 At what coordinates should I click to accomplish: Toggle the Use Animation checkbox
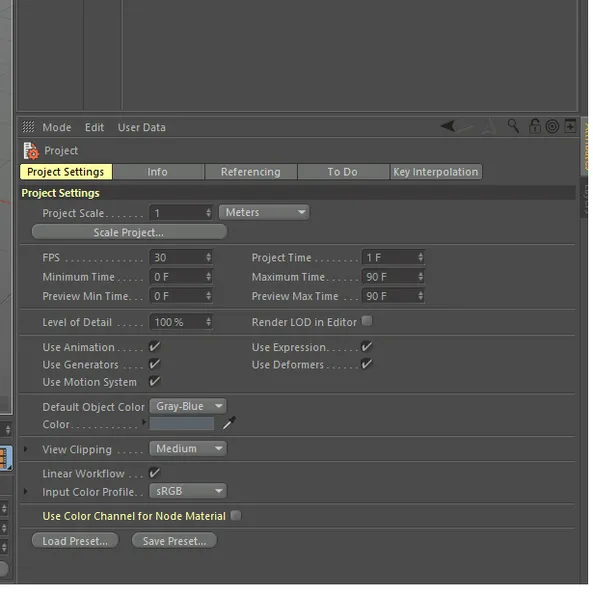click(x=154, y=346)
